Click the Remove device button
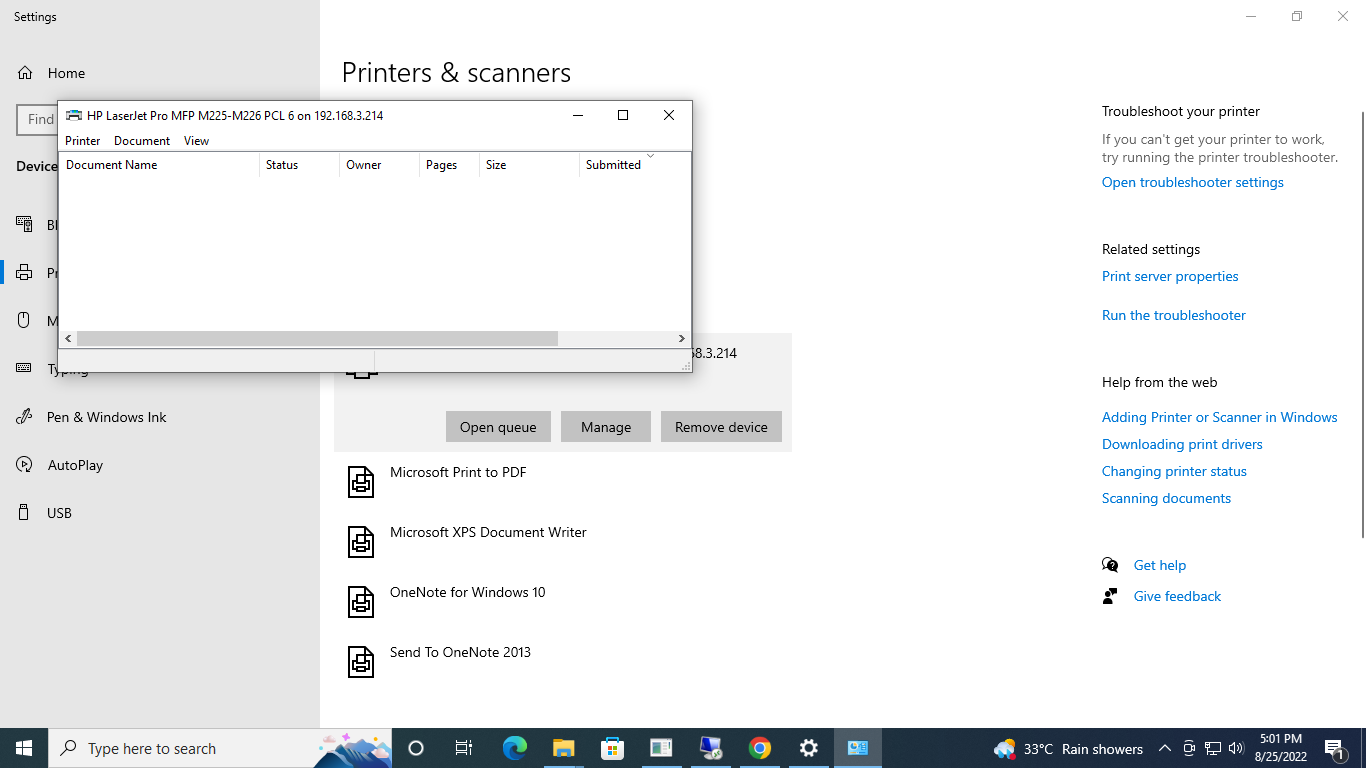Viewport: 1366px width, 768px height. click(721, 427)
